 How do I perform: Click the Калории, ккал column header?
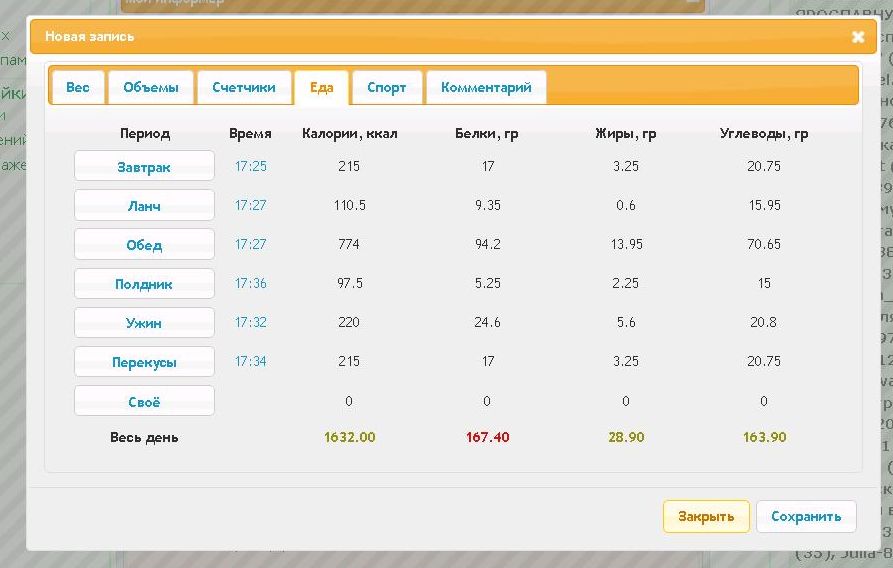coord(350,134)
